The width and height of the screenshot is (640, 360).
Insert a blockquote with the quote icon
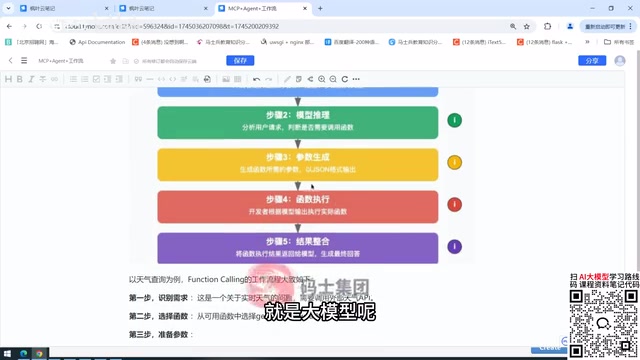(x=138, y=79)
